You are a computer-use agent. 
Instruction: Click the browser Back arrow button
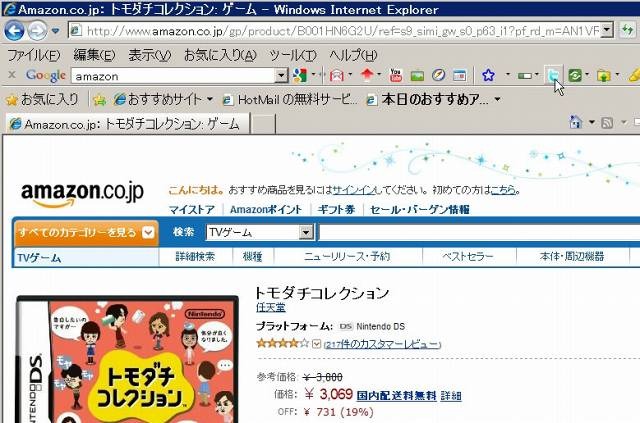tap(14, 31)
